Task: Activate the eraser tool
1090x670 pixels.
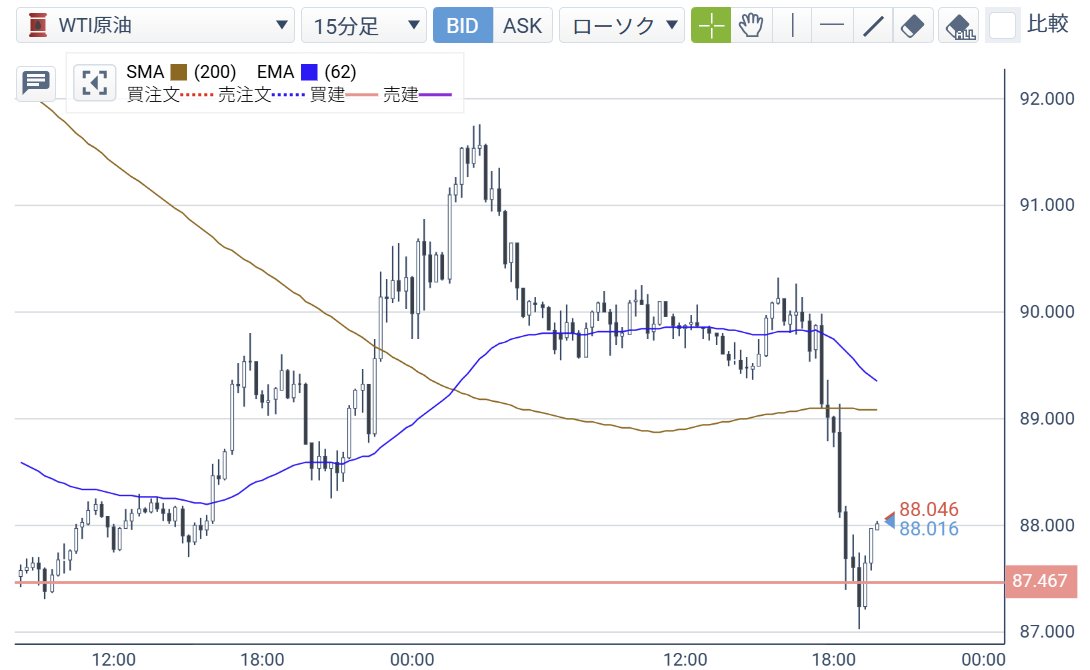Action: coord(912,25)
